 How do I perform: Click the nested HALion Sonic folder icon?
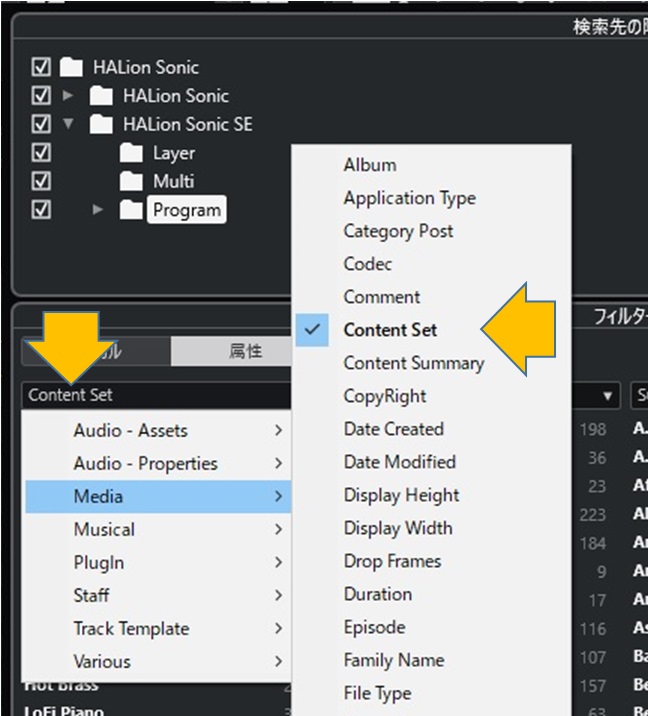pyautogui.click(x=101, y=95)
